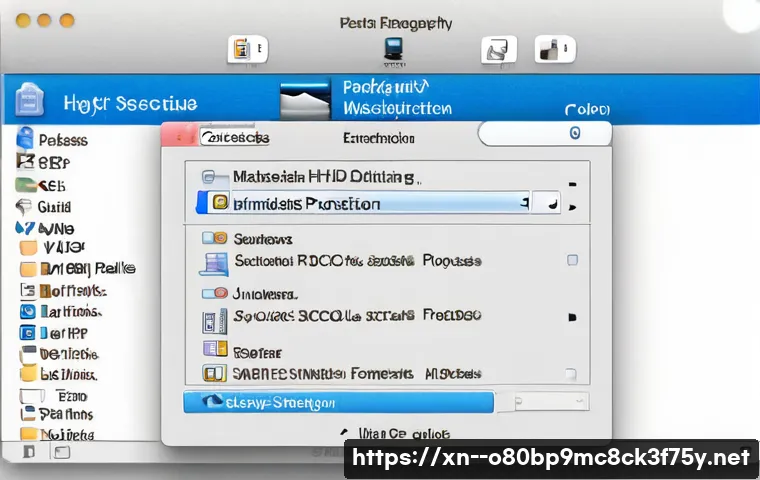Viewport: 760px width, 480px height.
Task: Toggle the checkbox on the SQOtaes SCCOlla row
Action: 572,317
